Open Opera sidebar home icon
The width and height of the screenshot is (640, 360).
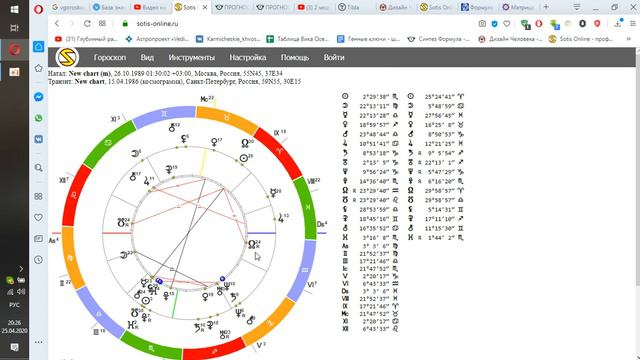[x=38, y=47]
